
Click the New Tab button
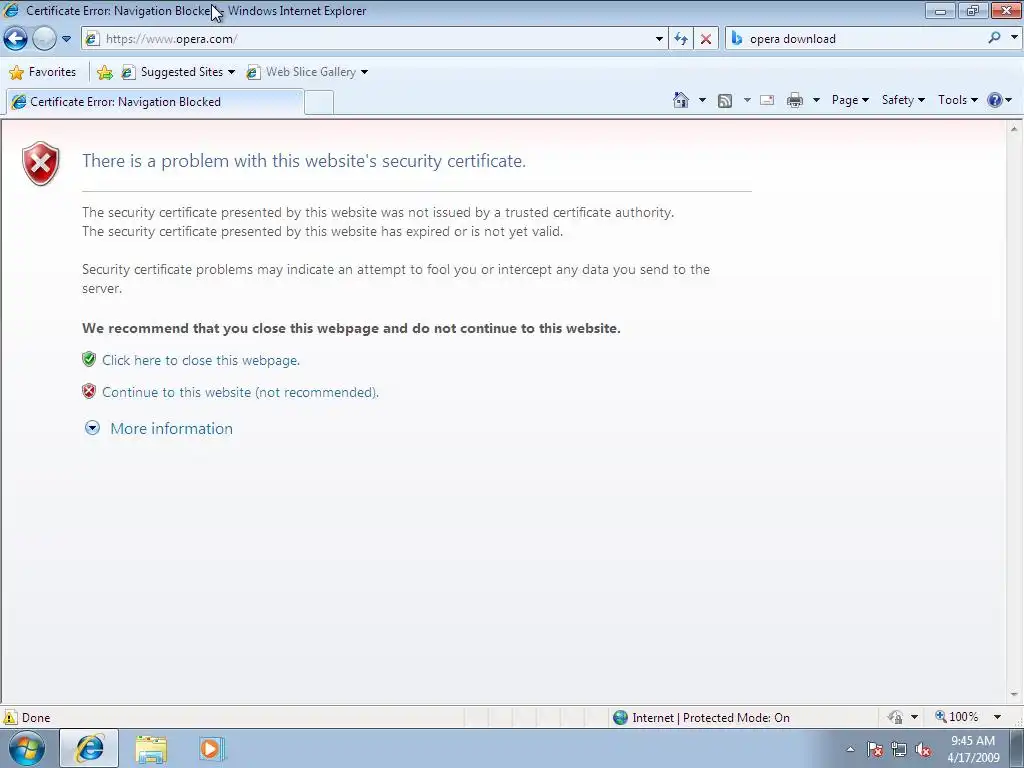tap(319, 103)
